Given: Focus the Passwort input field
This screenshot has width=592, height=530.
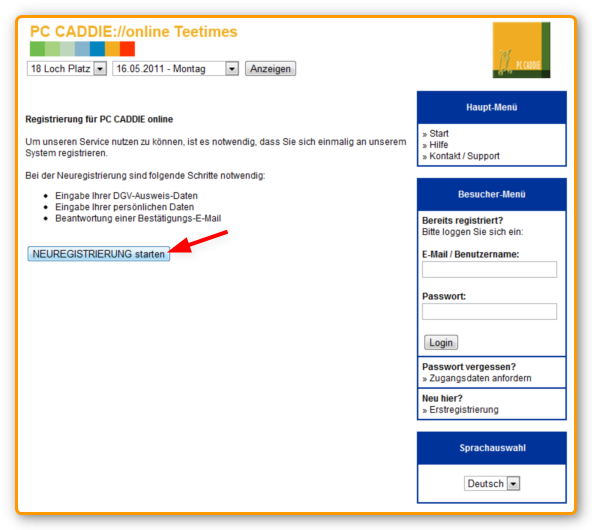Looking at the screenshot, I should tap(489, 311).
